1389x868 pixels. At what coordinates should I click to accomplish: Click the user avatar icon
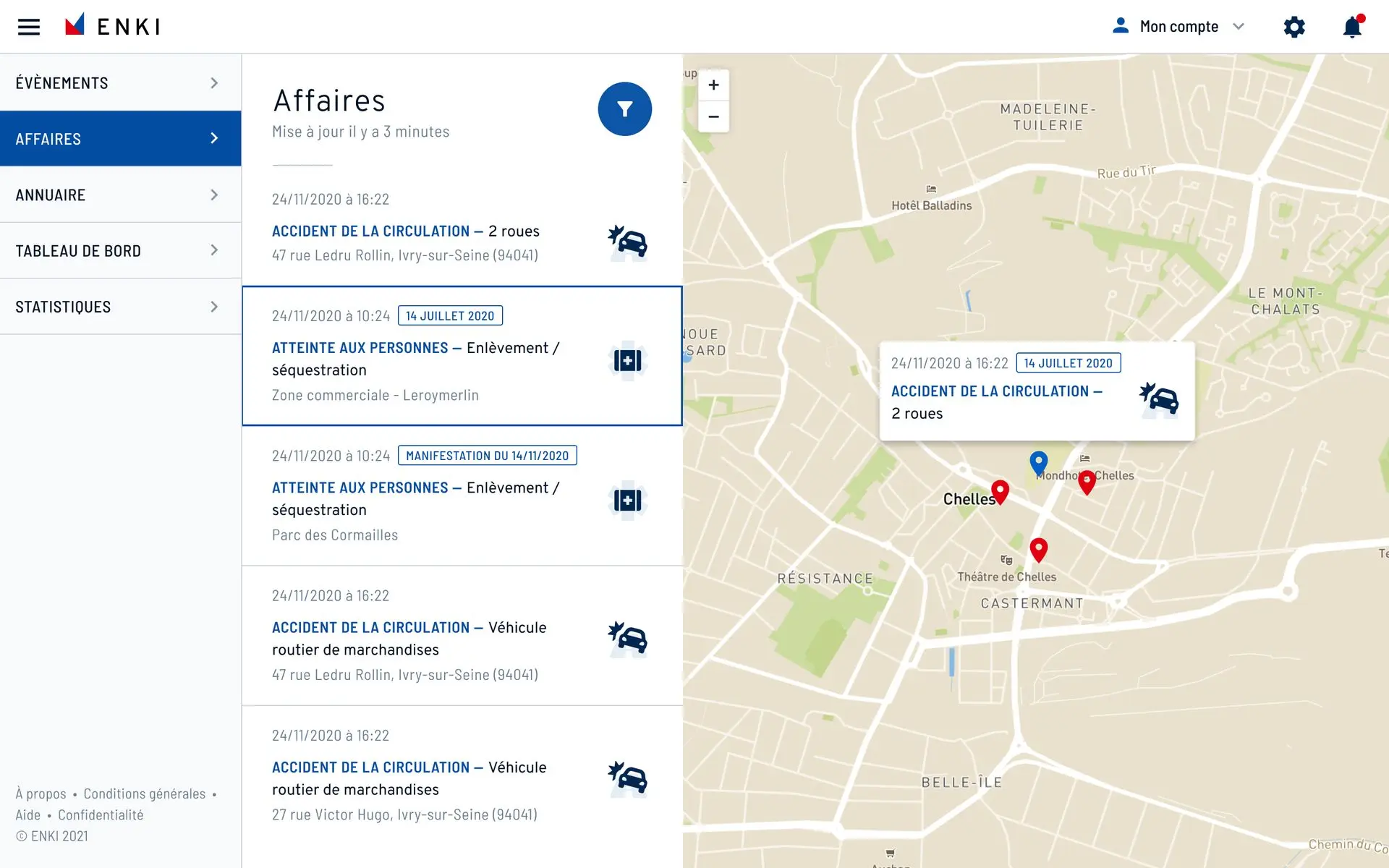(1121, 26)
